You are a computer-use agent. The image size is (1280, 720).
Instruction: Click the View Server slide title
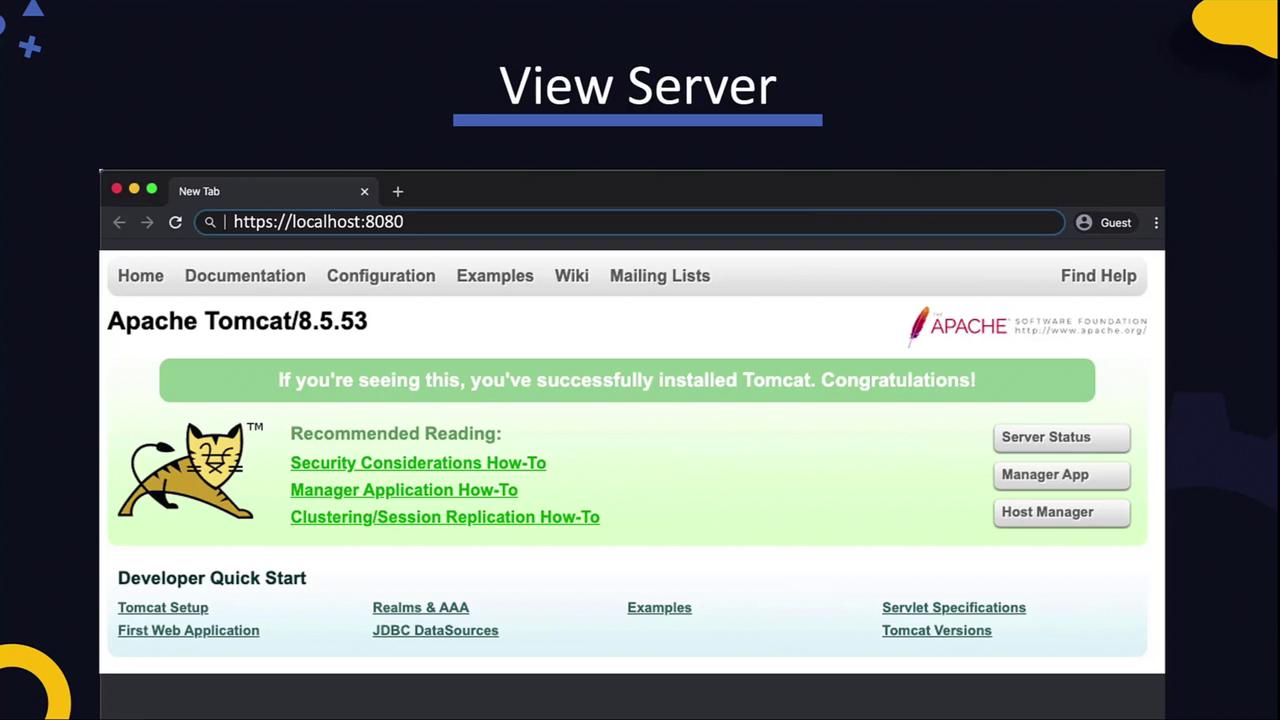coord(638,87)
